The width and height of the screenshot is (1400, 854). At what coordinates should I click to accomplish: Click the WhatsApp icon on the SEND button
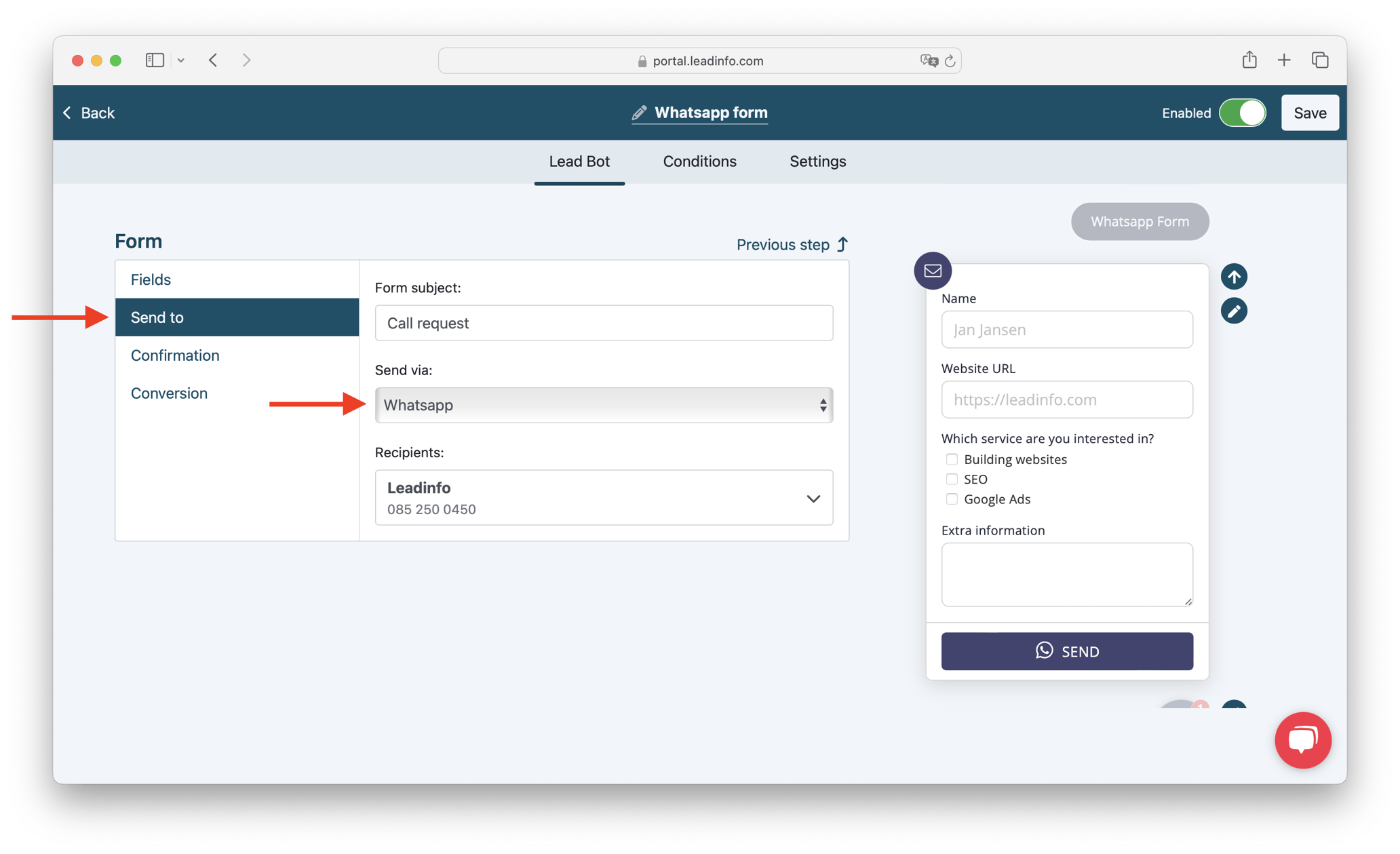tap(1044, 651)
